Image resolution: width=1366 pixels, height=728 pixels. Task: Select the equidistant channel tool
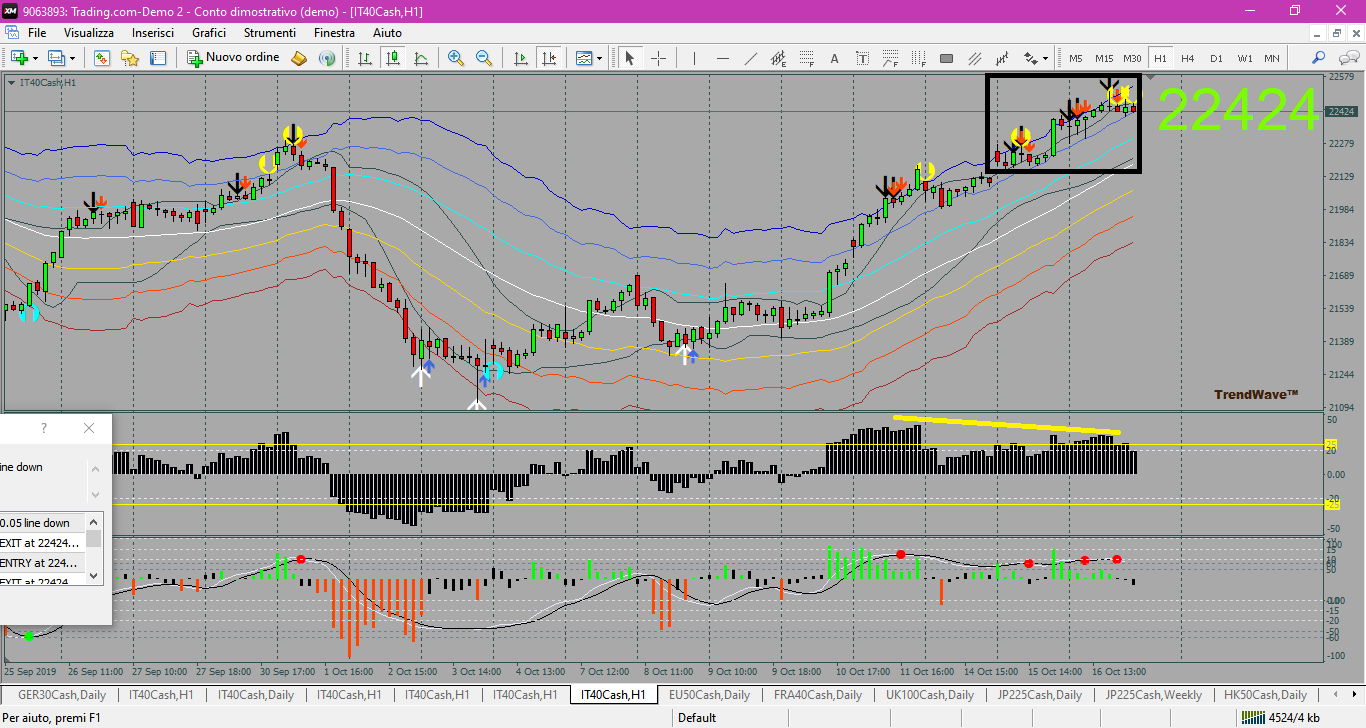pyautogui.click(x=779, y=58)
